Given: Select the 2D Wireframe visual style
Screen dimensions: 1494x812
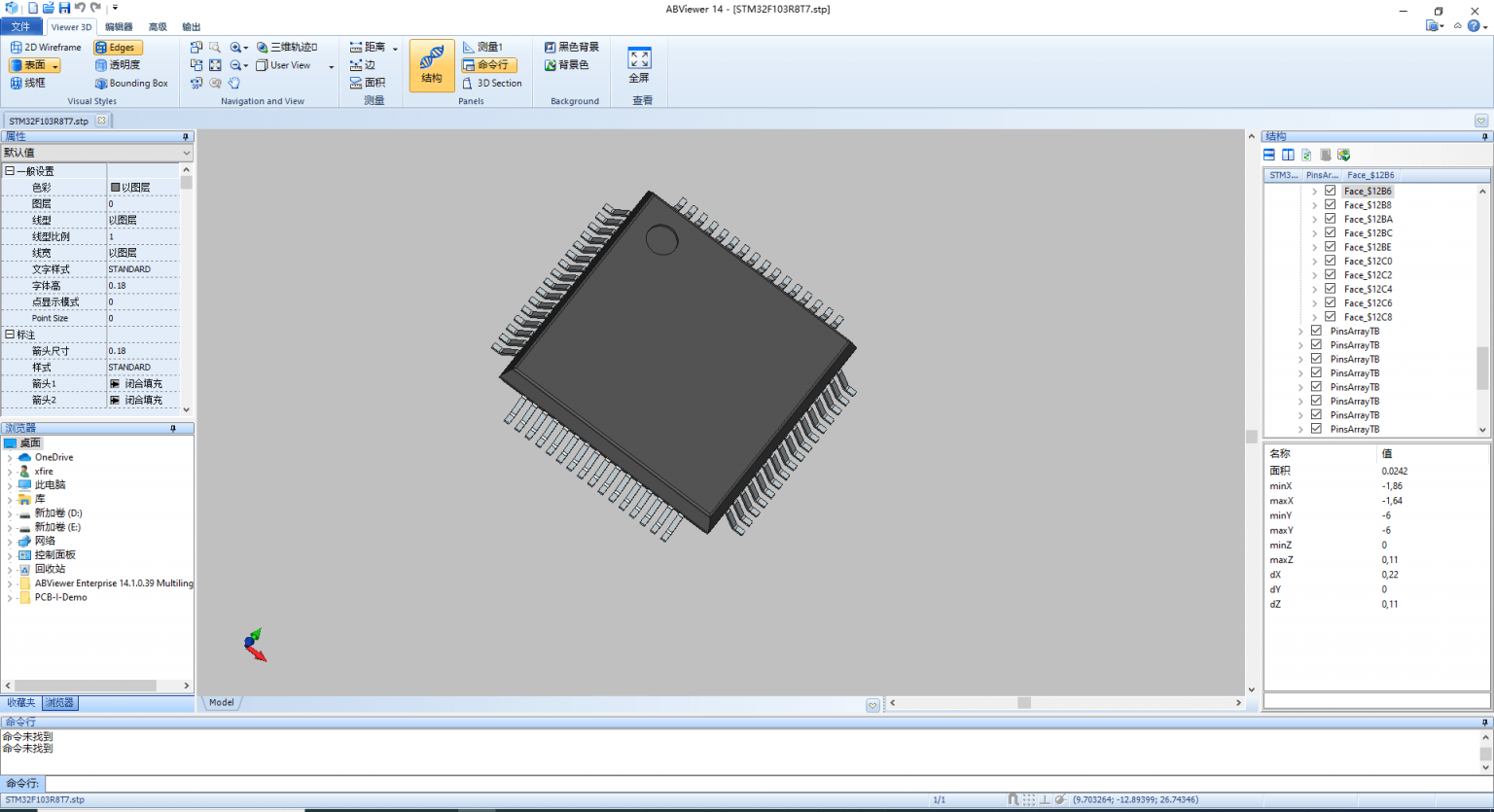Looking at the screenshot, I should pos(45,47).
